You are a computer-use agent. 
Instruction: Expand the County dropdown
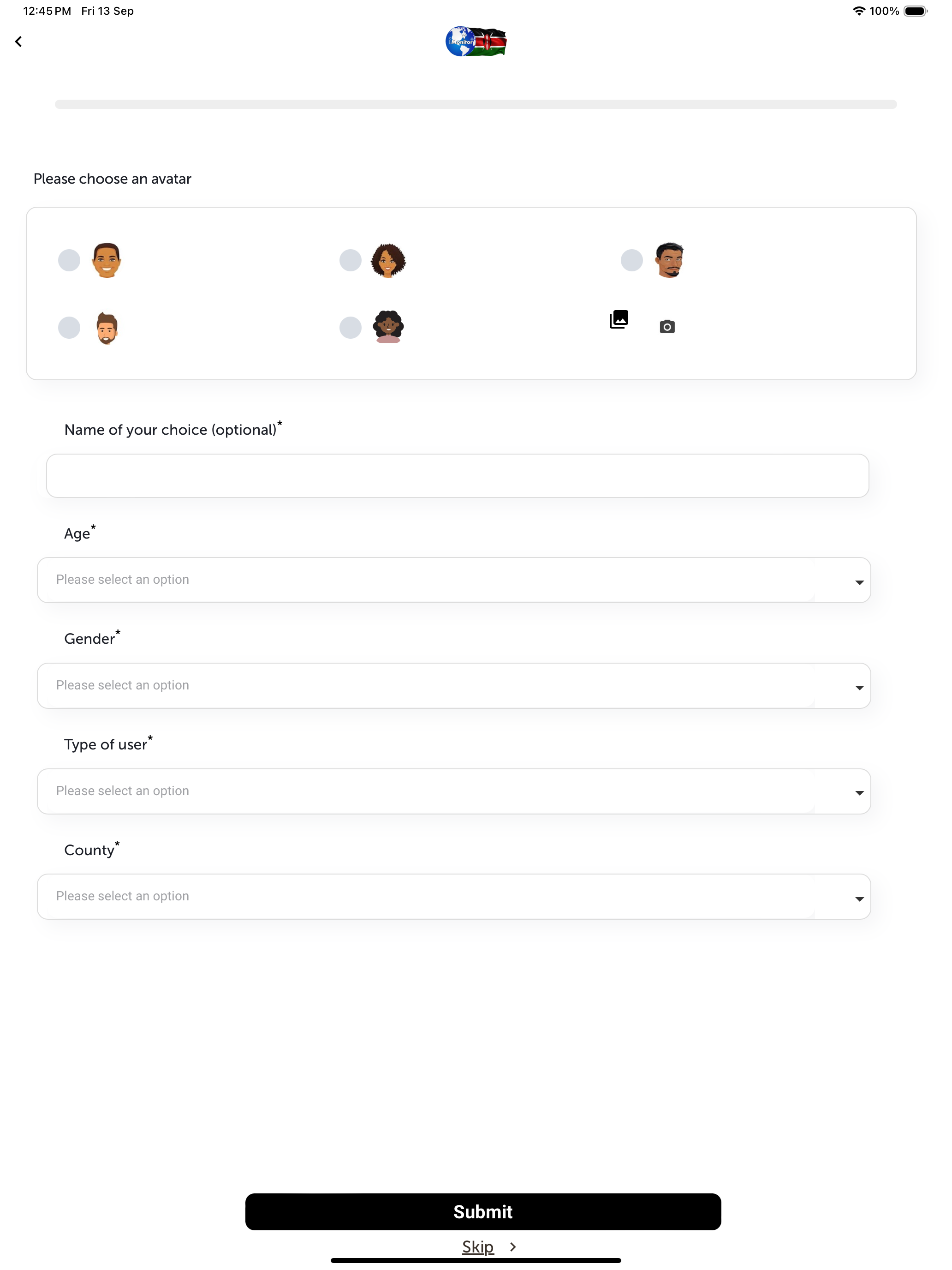[453, 896]
